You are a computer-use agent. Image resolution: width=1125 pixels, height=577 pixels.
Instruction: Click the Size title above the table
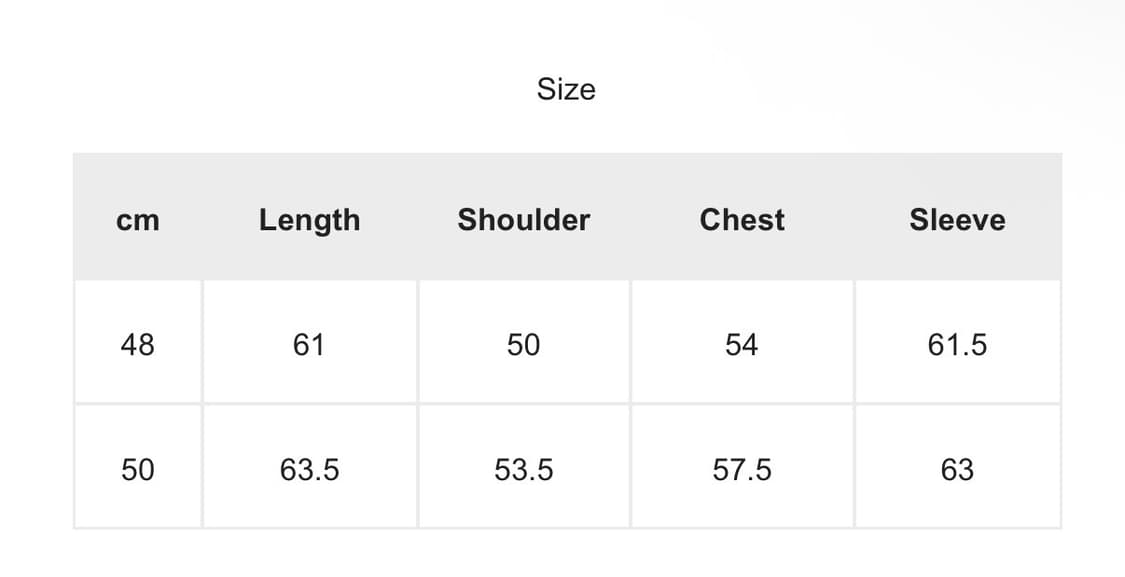566,89
